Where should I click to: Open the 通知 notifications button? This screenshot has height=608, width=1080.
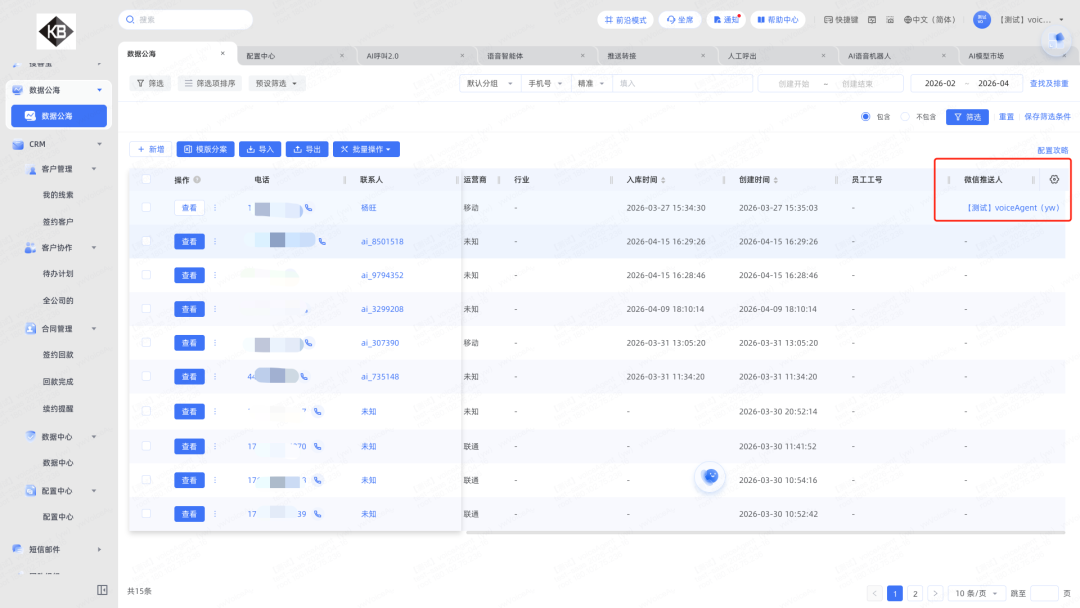tap(725, 20)
